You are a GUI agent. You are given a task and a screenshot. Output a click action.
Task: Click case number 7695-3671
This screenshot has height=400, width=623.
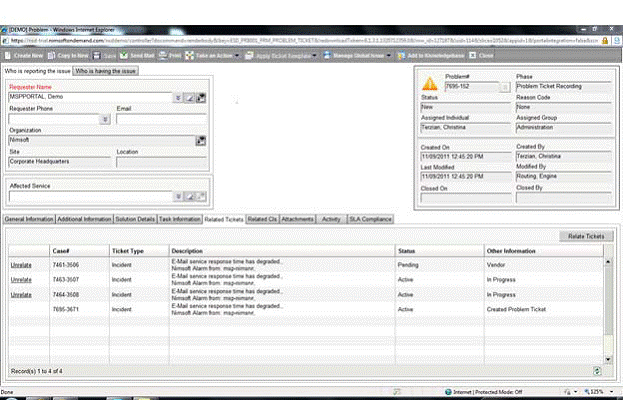point(66,309)
